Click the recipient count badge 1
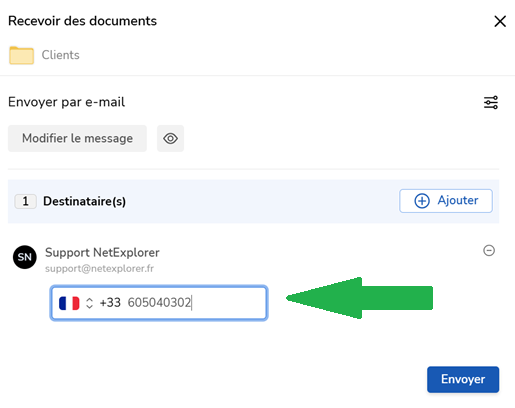The width and height of the screenshot is (515, 408). [25, 201]
